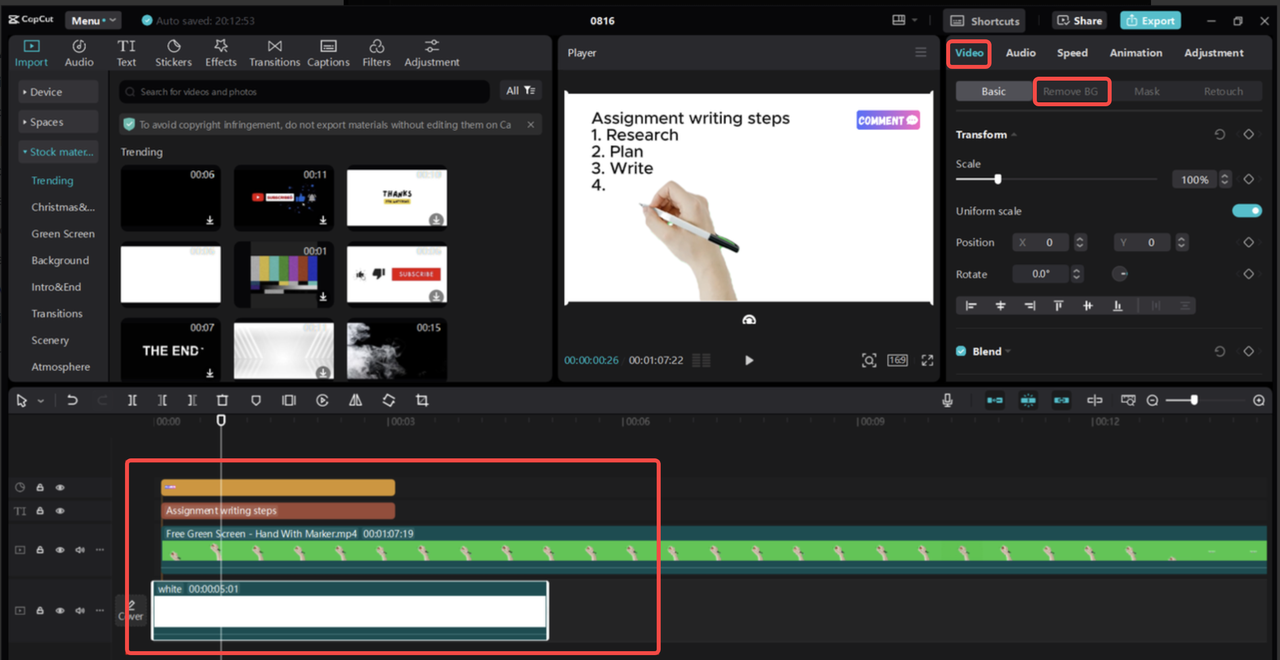Align clip to left edge
The width and height of the screenshot is (1280, 660).
point(970,306)
